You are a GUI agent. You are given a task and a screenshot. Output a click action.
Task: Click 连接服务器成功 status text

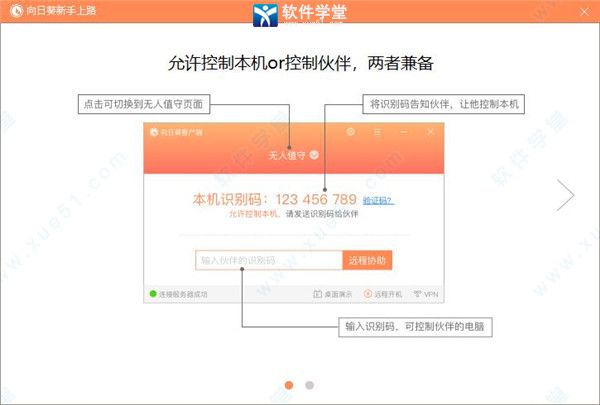coord(183,294)
